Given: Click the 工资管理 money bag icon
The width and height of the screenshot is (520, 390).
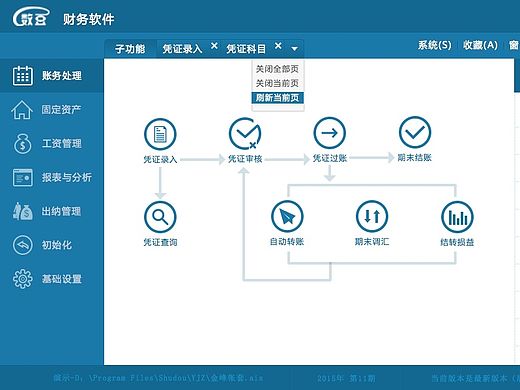Looking at the screenshot, I should coord(22,144).
